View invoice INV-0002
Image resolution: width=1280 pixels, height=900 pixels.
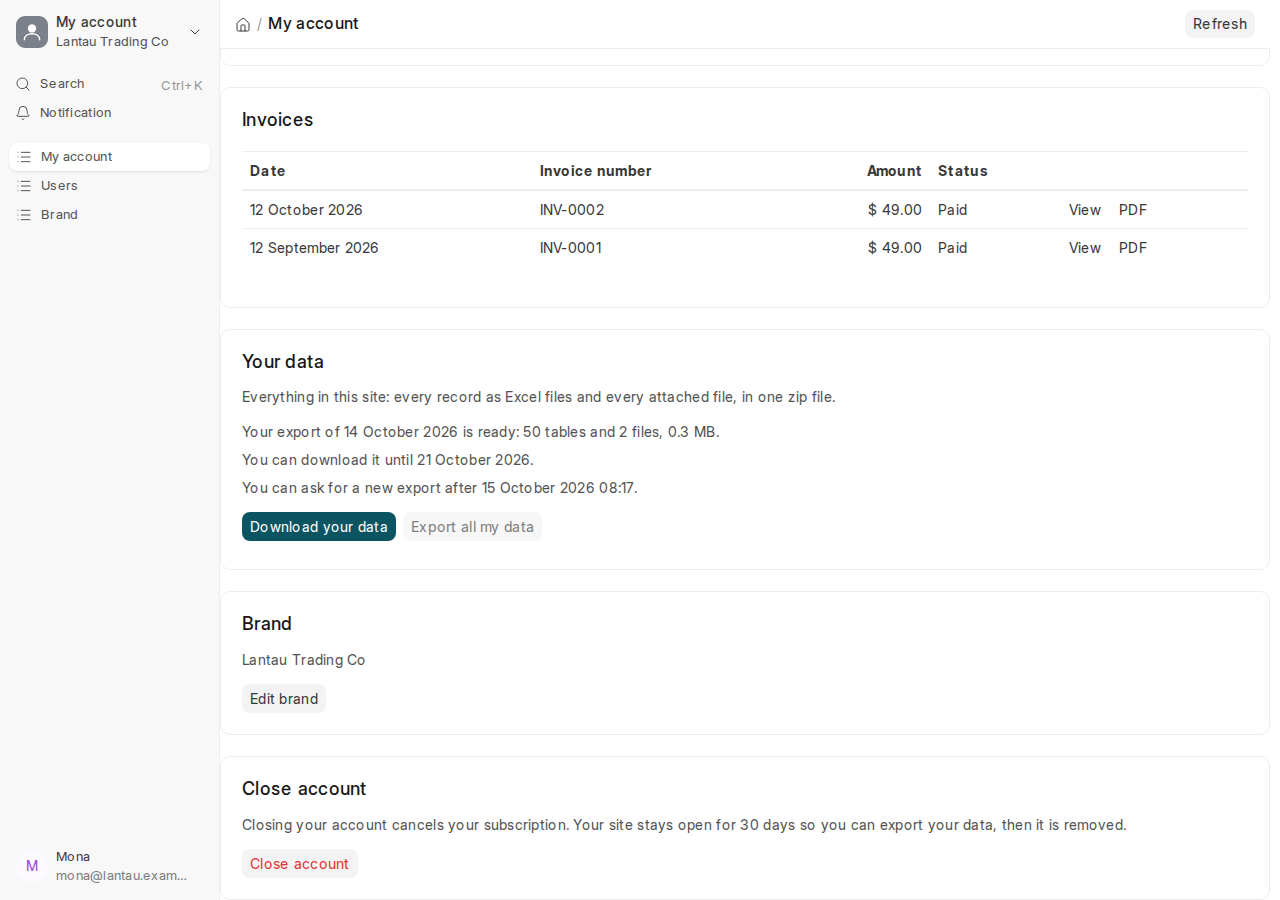coord(1085,210)
